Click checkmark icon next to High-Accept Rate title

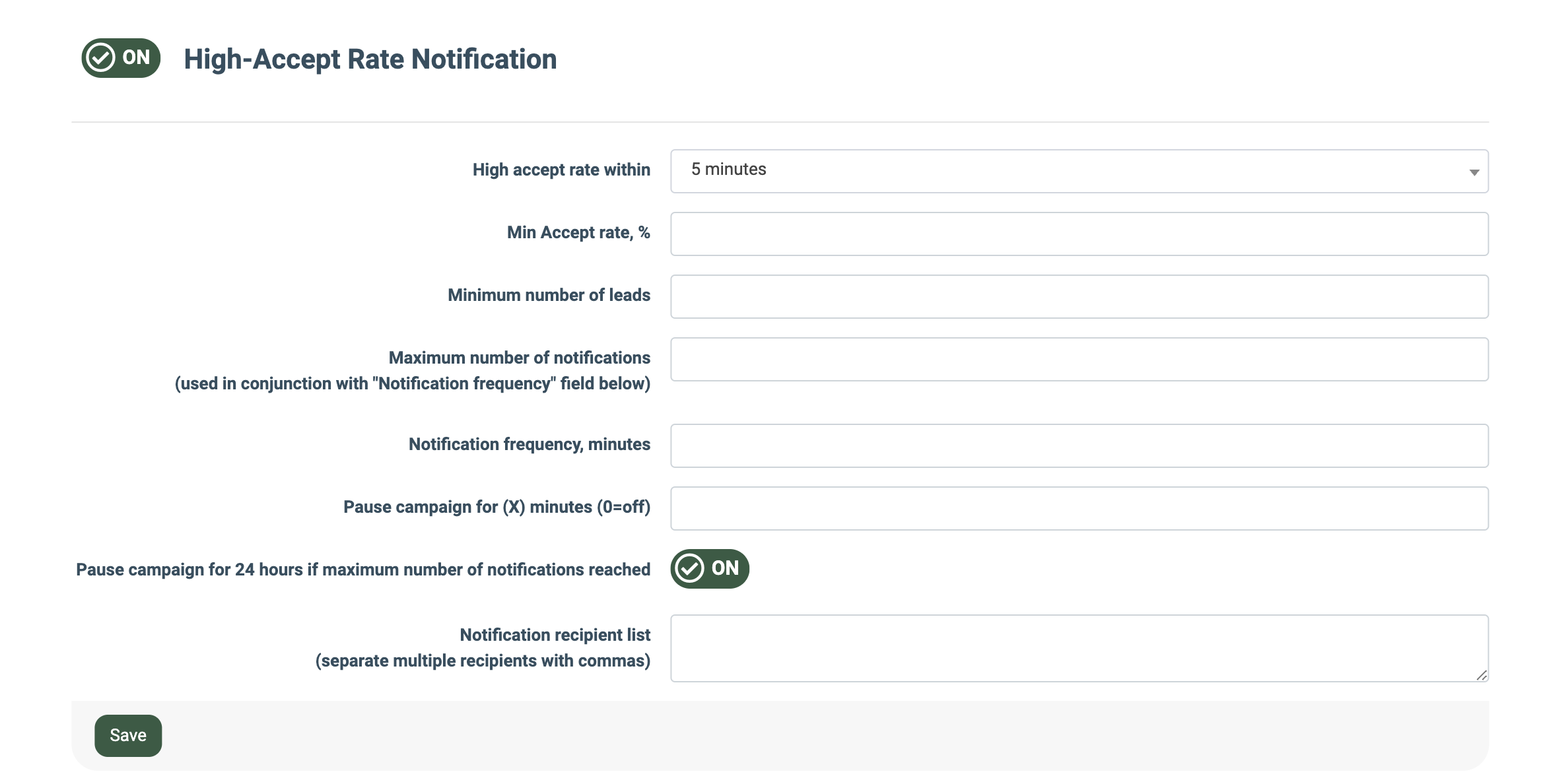click(x=101, y=58)
